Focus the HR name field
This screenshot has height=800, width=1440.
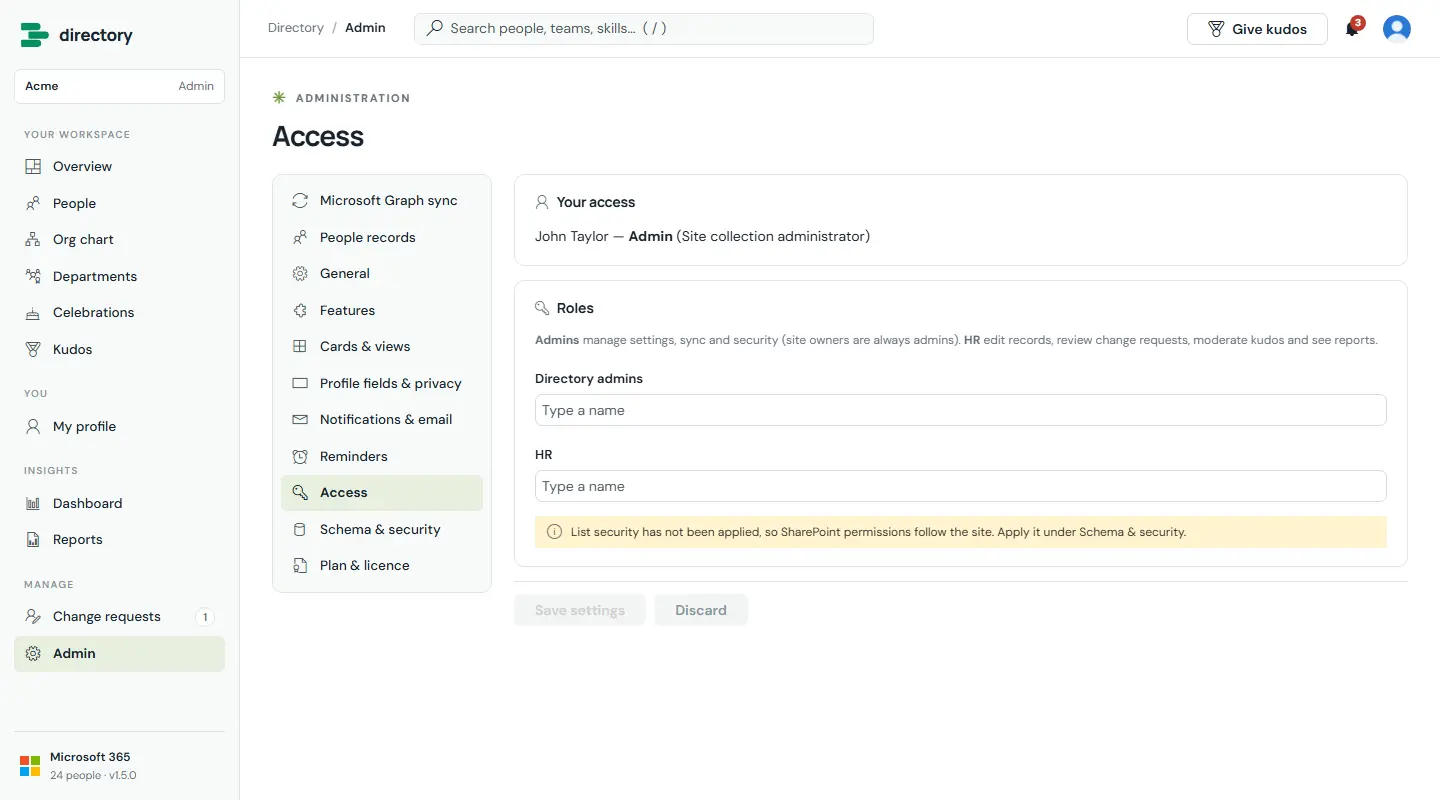pyautogui.click(x=961, y=486)
